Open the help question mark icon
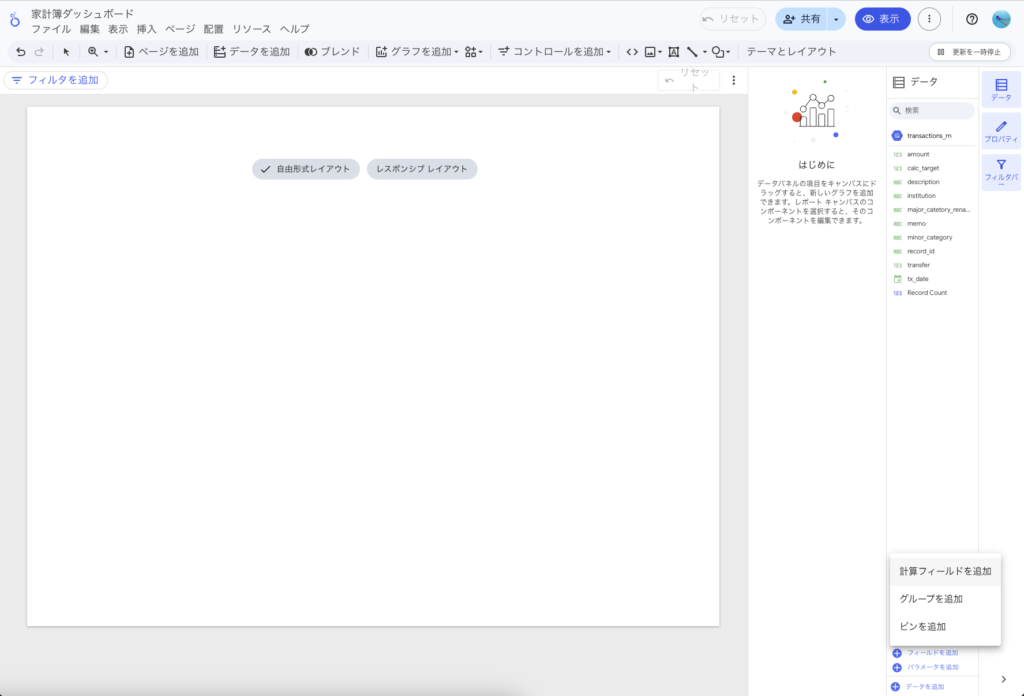The width and height of the screenshot is (1024, 696). point(971,19)
